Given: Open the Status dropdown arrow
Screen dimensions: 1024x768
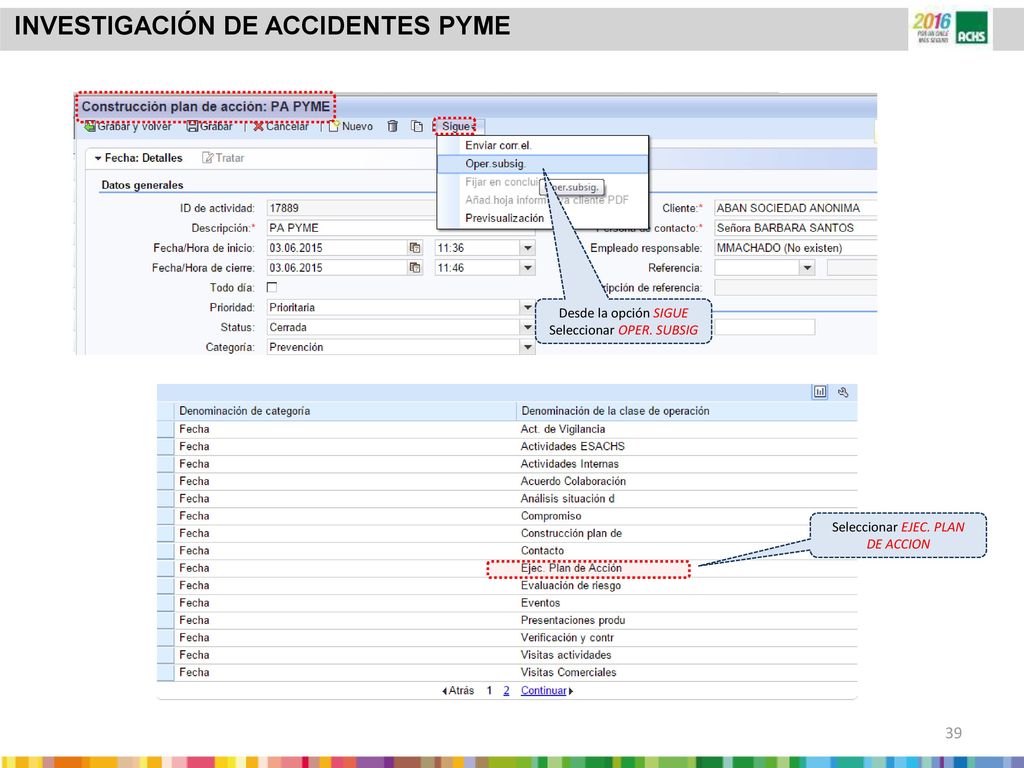Looking at the screenshot, I should (x=528, y=327).
